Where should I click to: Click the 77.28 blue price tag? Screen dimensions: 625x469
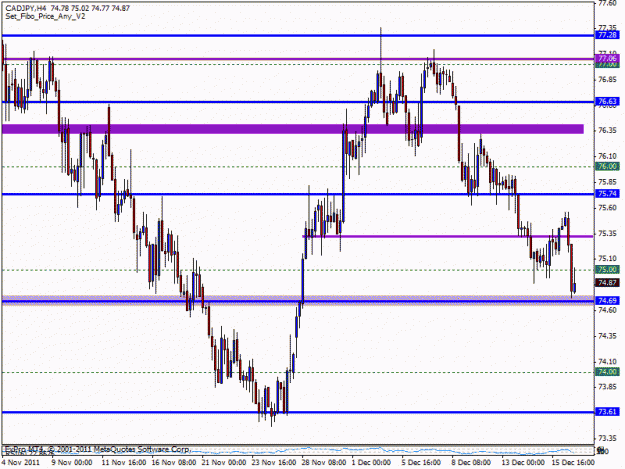(607, 35)
